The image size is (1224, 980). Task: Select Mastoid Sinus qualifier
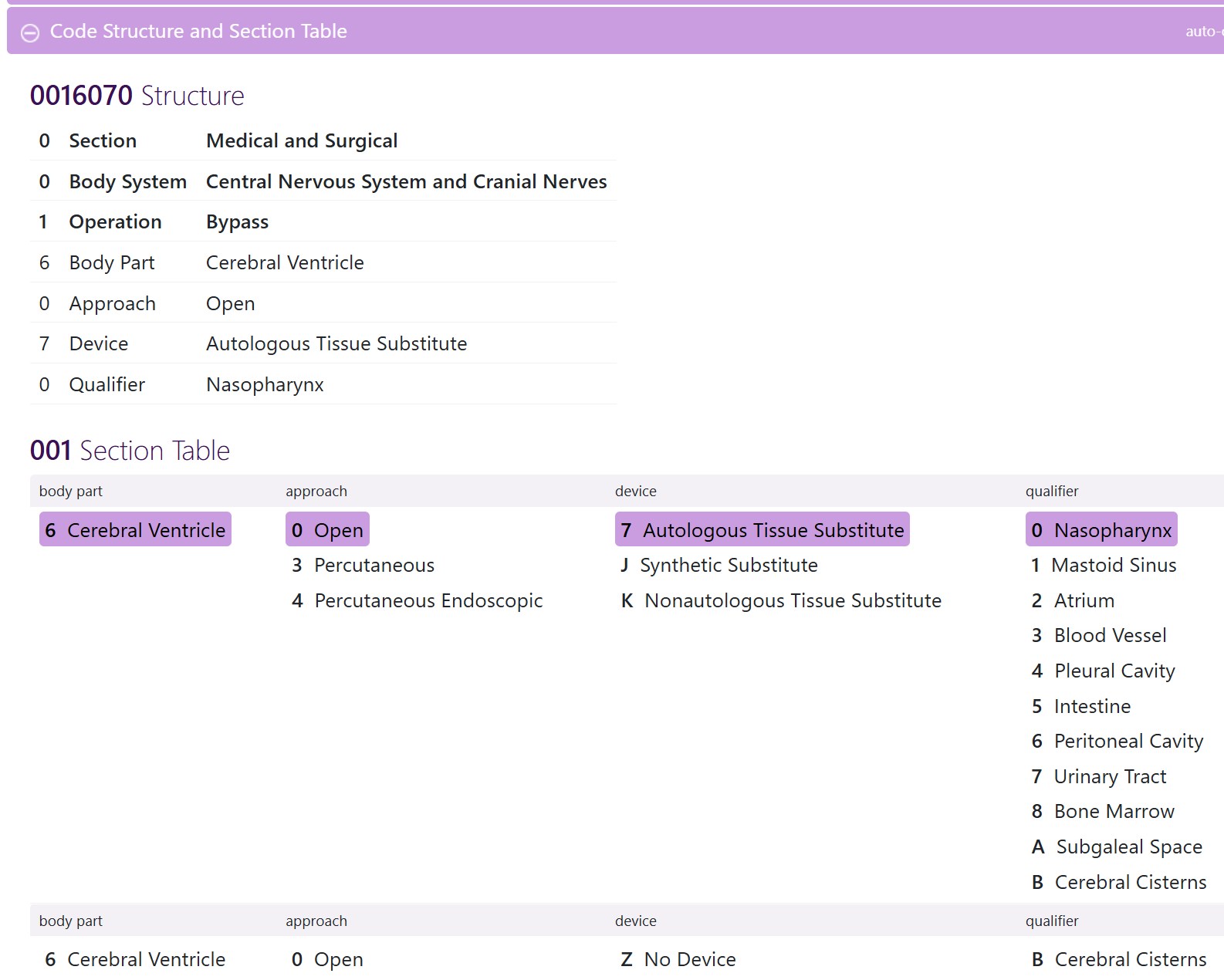[1104, 566]
